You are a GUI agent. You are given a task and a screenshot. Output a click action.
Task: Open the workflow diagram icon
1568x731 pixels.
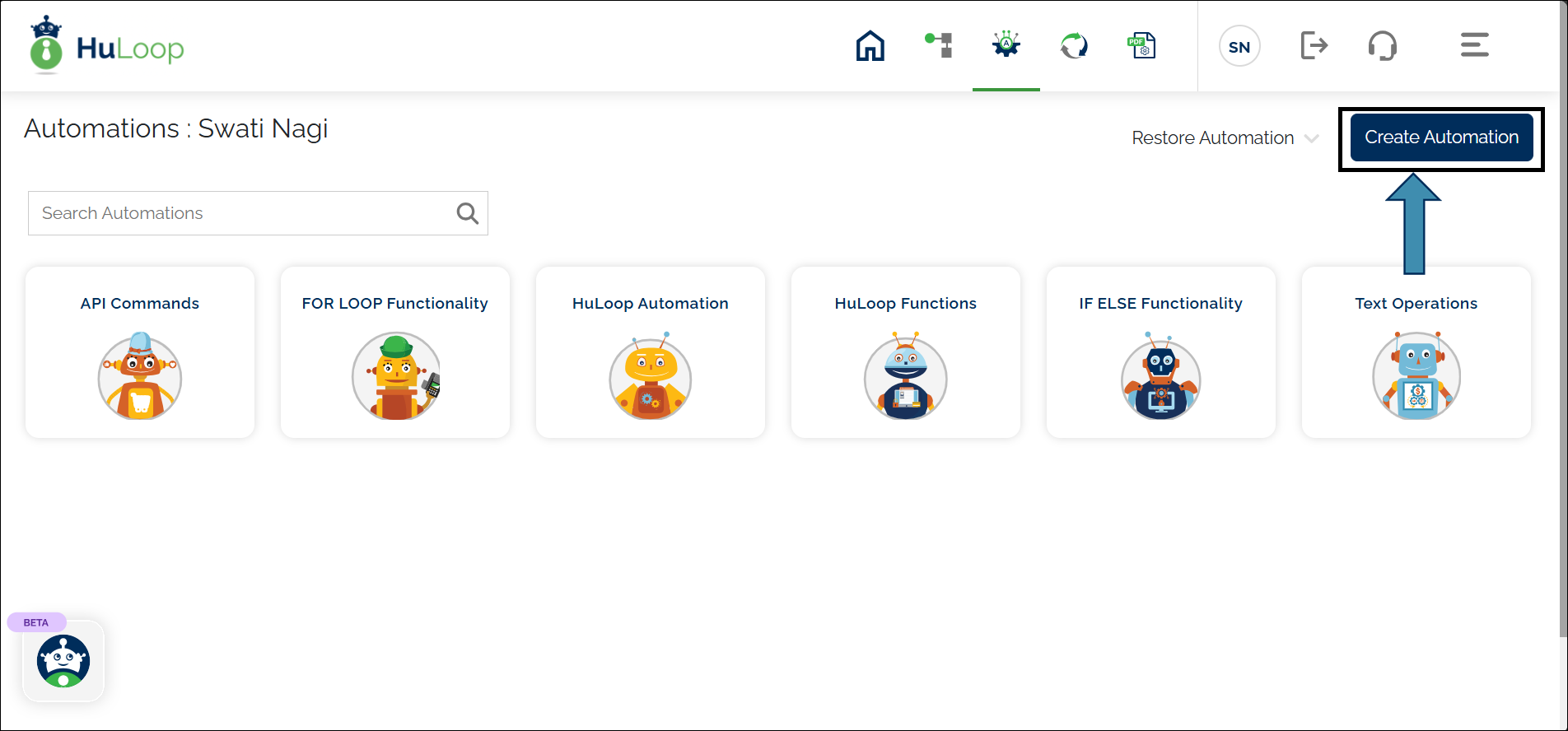pyautogui.click(x=939, y=46)
